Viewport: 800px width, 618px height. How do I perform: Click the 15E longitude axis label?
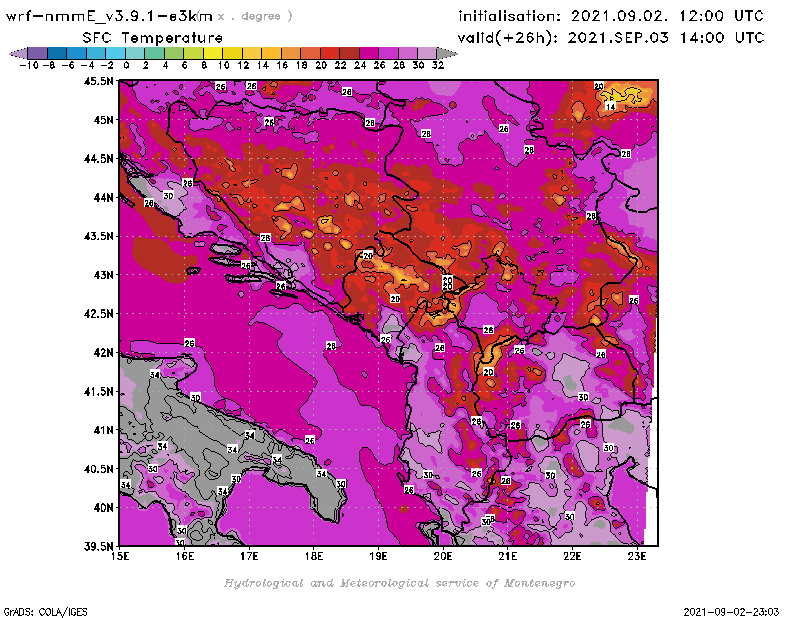(120, 556)
